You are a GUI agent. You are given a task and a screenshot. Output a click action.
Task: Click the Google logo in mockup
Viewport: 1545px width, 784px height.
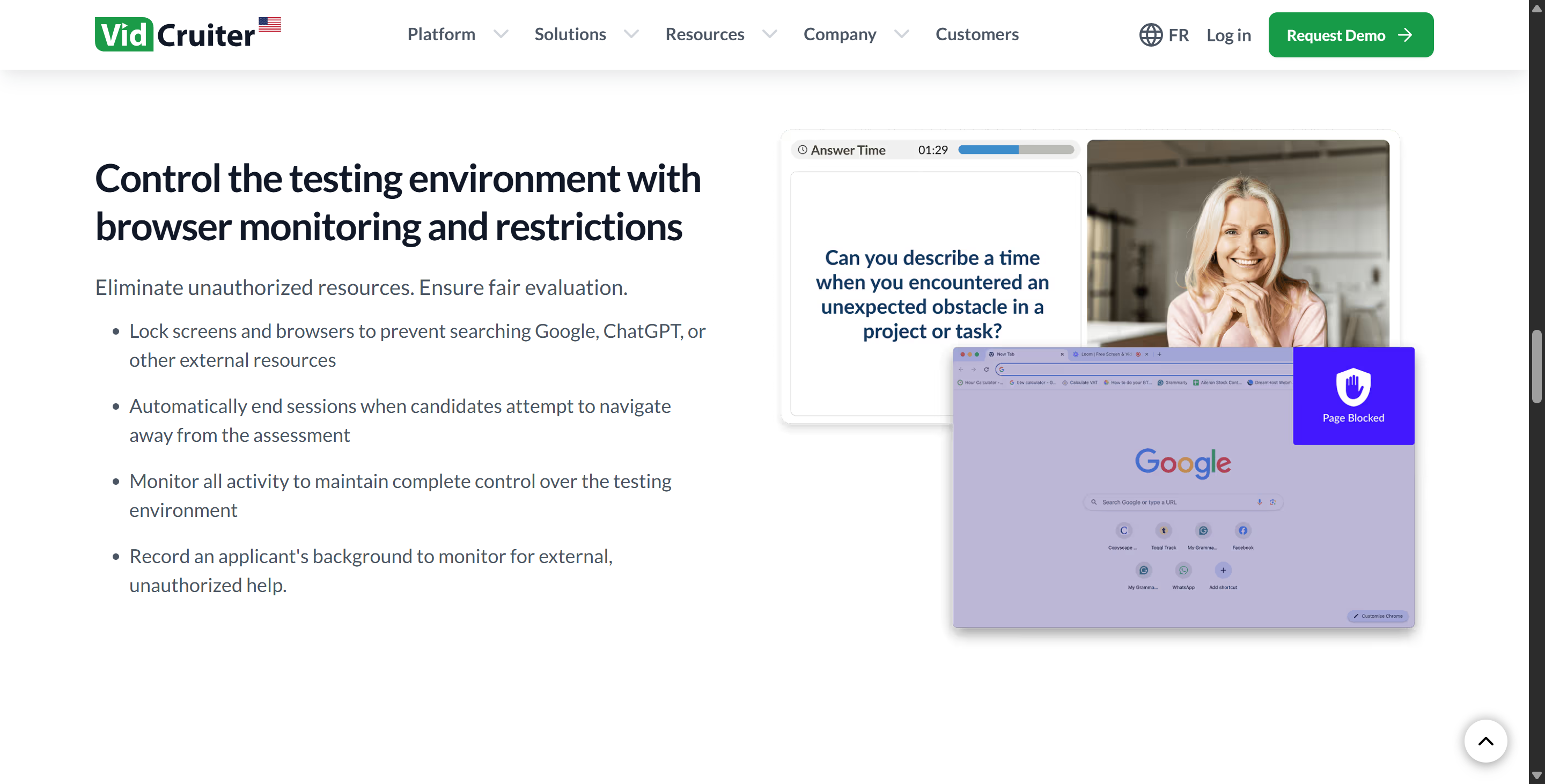pyautogui.click(x=1183, y=463)
